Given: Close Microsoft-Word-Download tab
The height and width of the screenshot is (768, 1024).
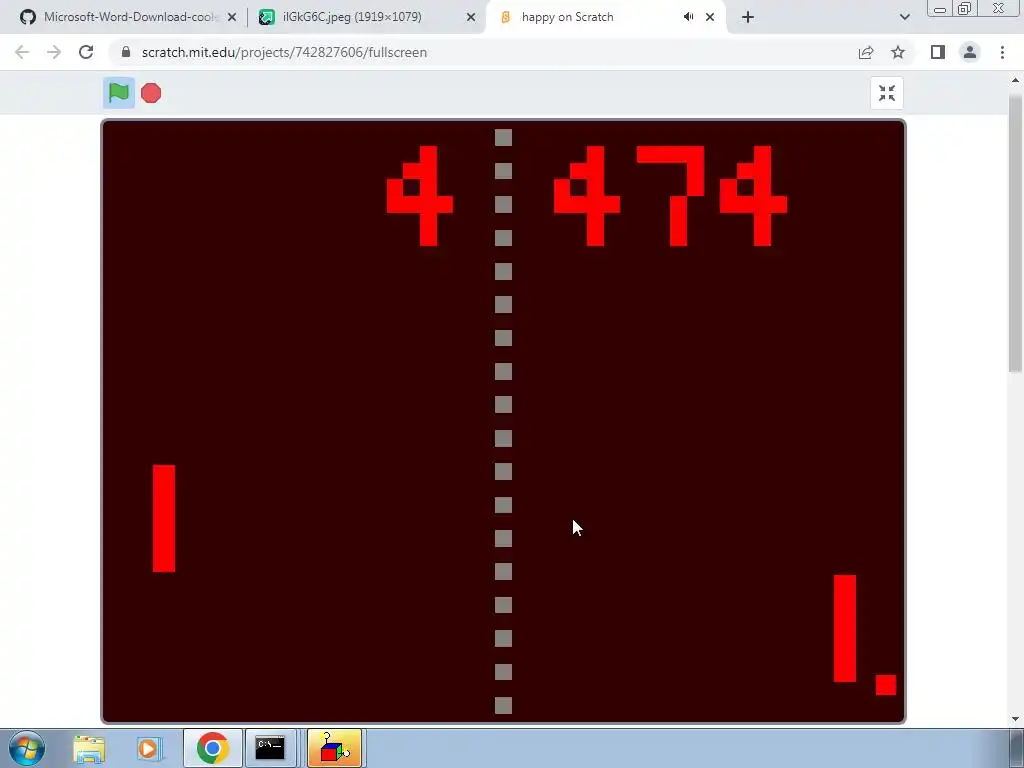Looking at the screenshot, I should [232, 17].
